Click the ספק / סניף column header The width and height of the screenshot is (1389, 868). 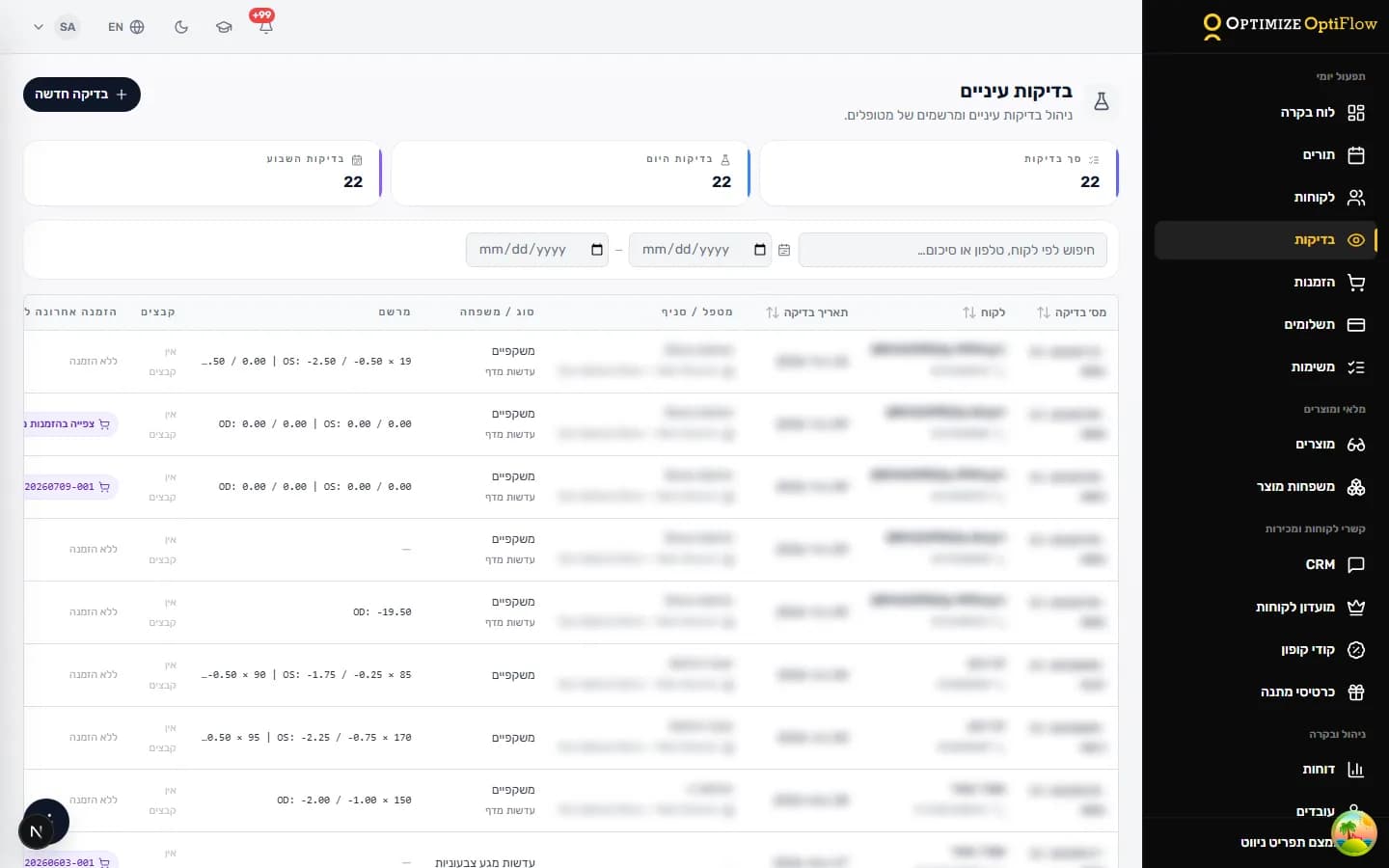tap(696, 312)
